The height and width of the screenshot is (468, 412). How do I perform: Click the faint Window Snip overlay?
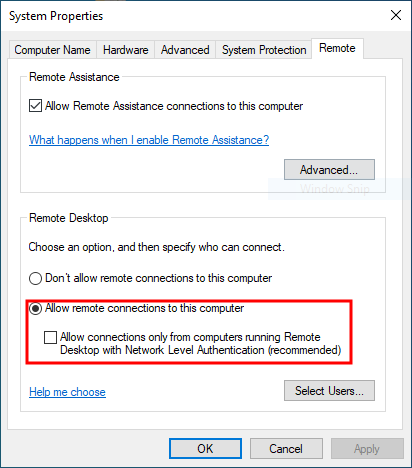pos(335,189)
